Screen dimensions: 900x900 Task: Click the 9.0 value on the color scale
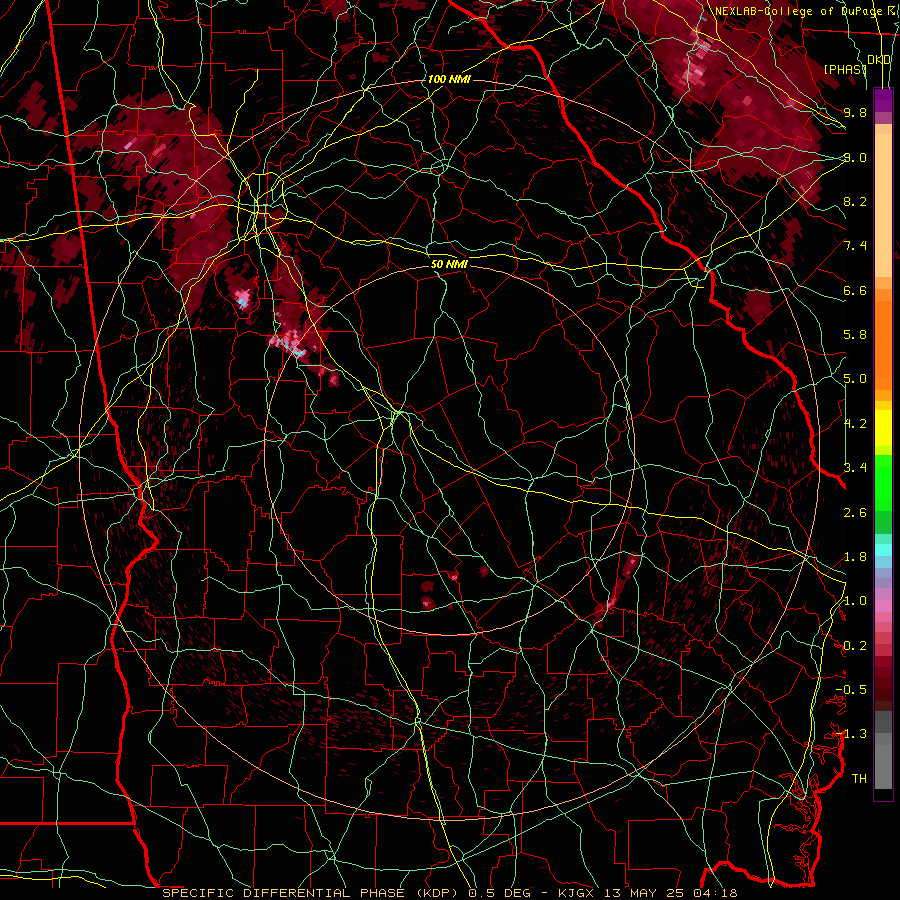point(855,157)
